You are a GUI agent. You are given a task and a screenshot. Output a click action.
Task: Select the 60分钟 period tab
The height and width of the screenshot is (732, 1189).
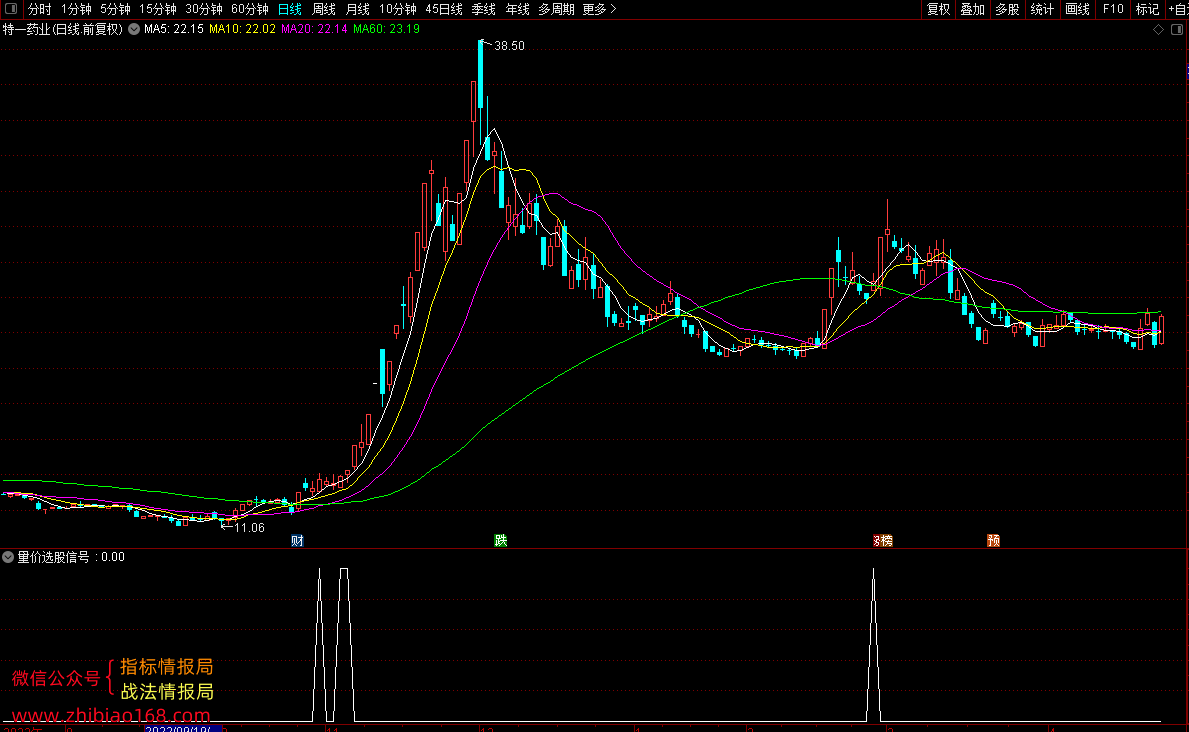coord(250,9)
